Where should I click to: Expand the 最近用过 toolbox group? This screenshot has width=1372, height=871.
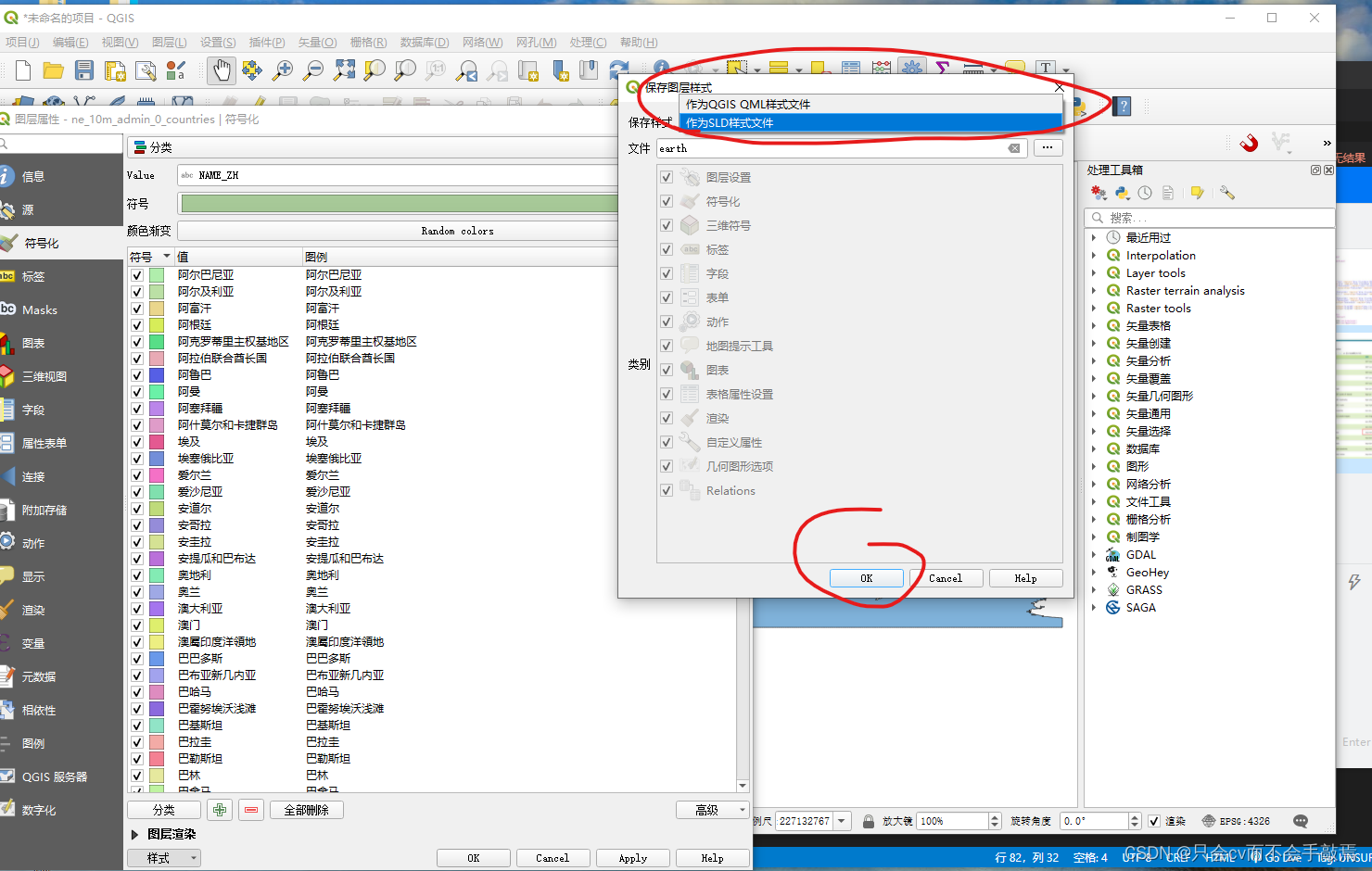[x=1094, y=237]
